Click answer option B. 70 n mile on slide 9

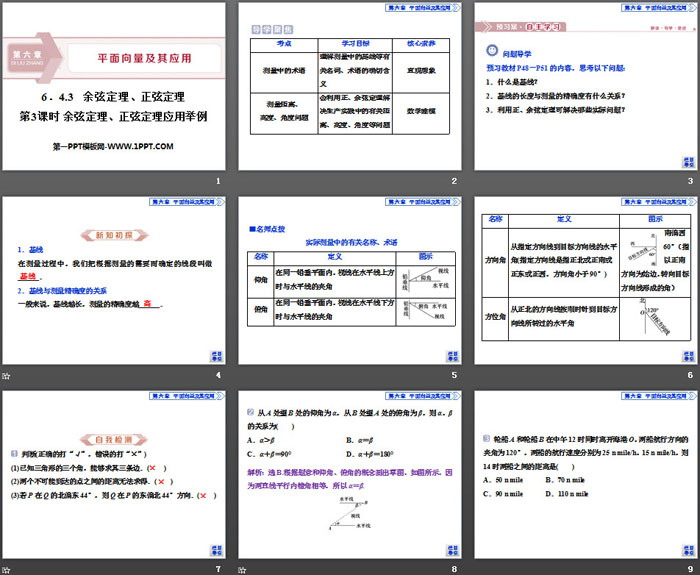point(565,480)
